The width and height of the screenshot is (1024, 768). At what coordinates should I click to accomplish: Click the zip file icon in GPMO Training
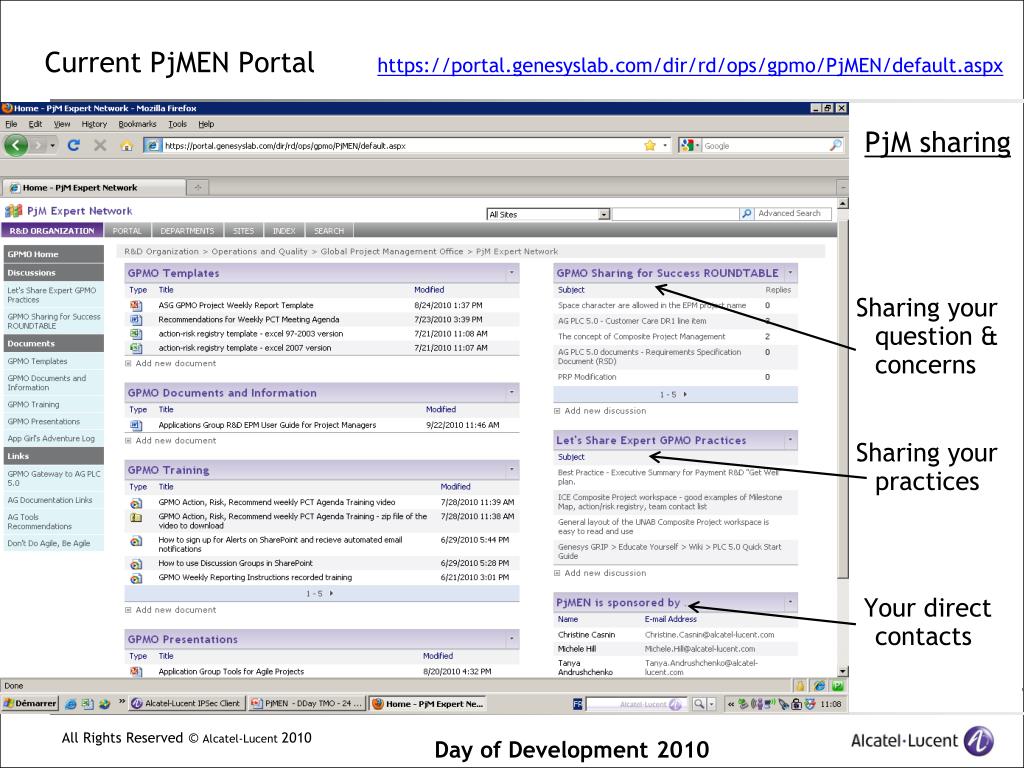(x=136, y=518)
